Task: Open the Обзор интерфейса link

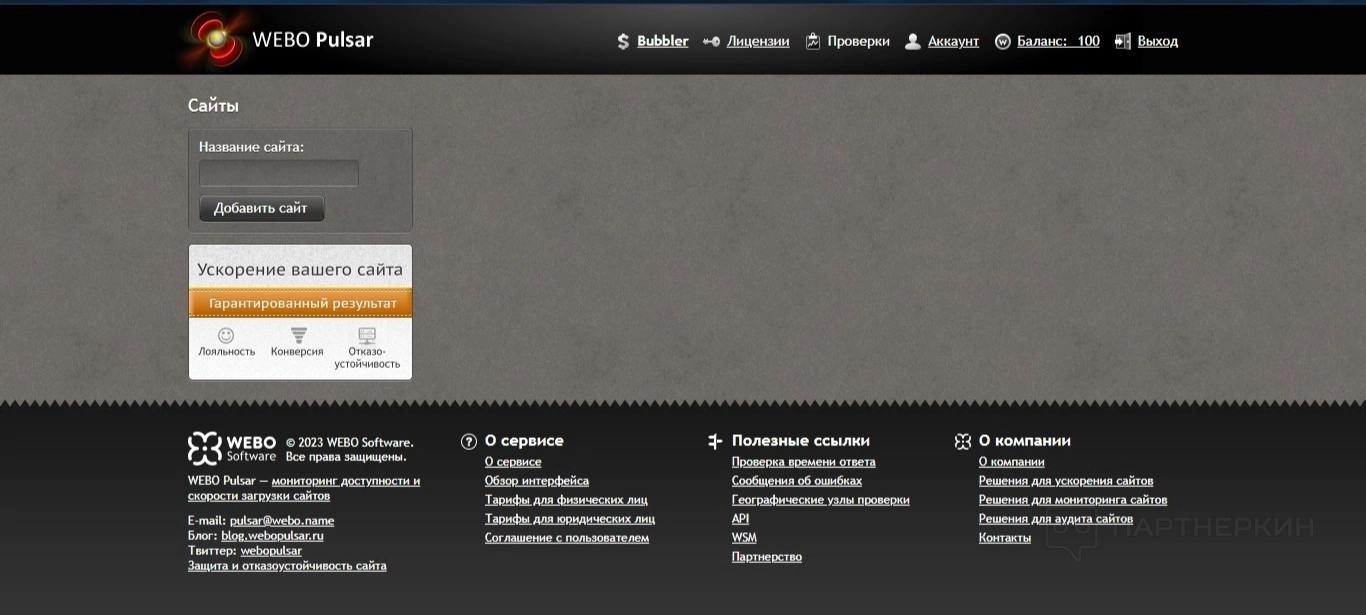Action: tap(537, 481)
